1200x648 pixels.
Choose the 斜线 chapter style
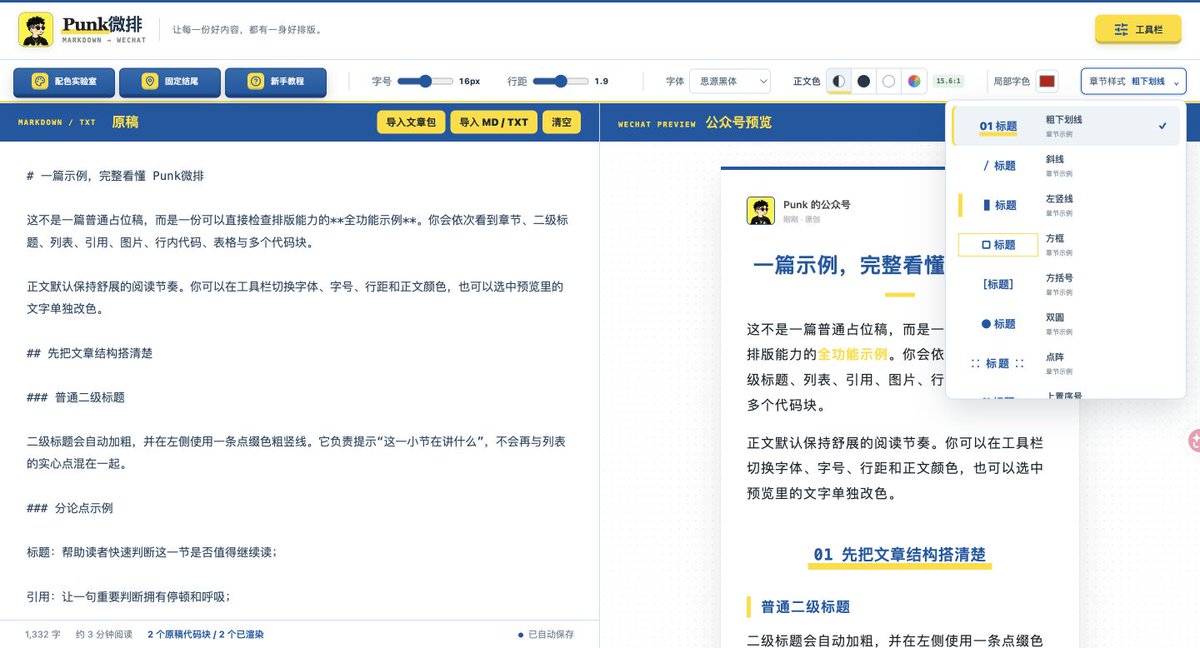pos(1066,165)
